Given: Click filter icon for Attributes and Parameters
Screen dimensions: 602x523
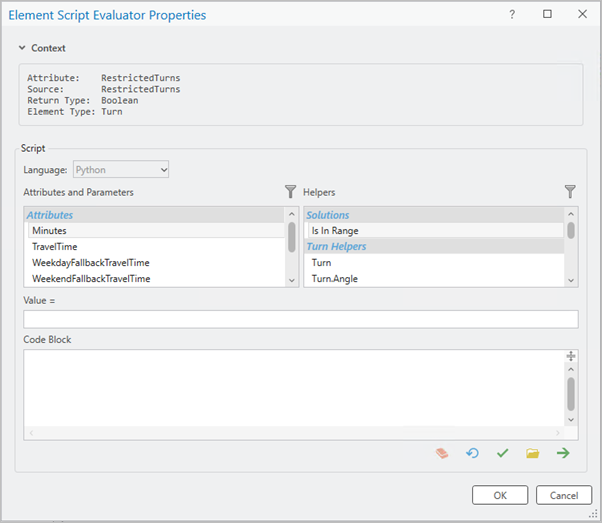Looking at the screenshot, I should click(x=291, y=191).
